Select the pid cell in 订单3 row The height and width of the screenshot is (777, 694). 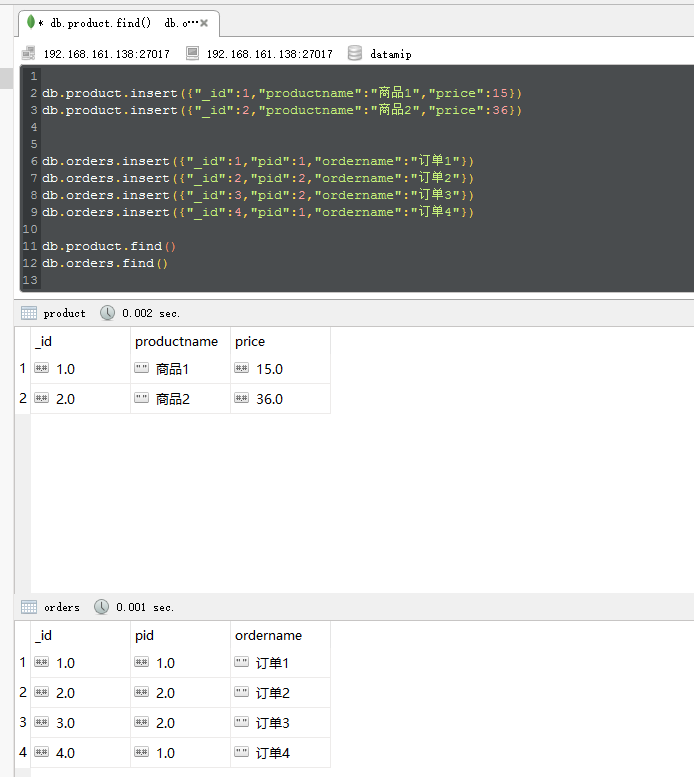(x=180, y=722)
